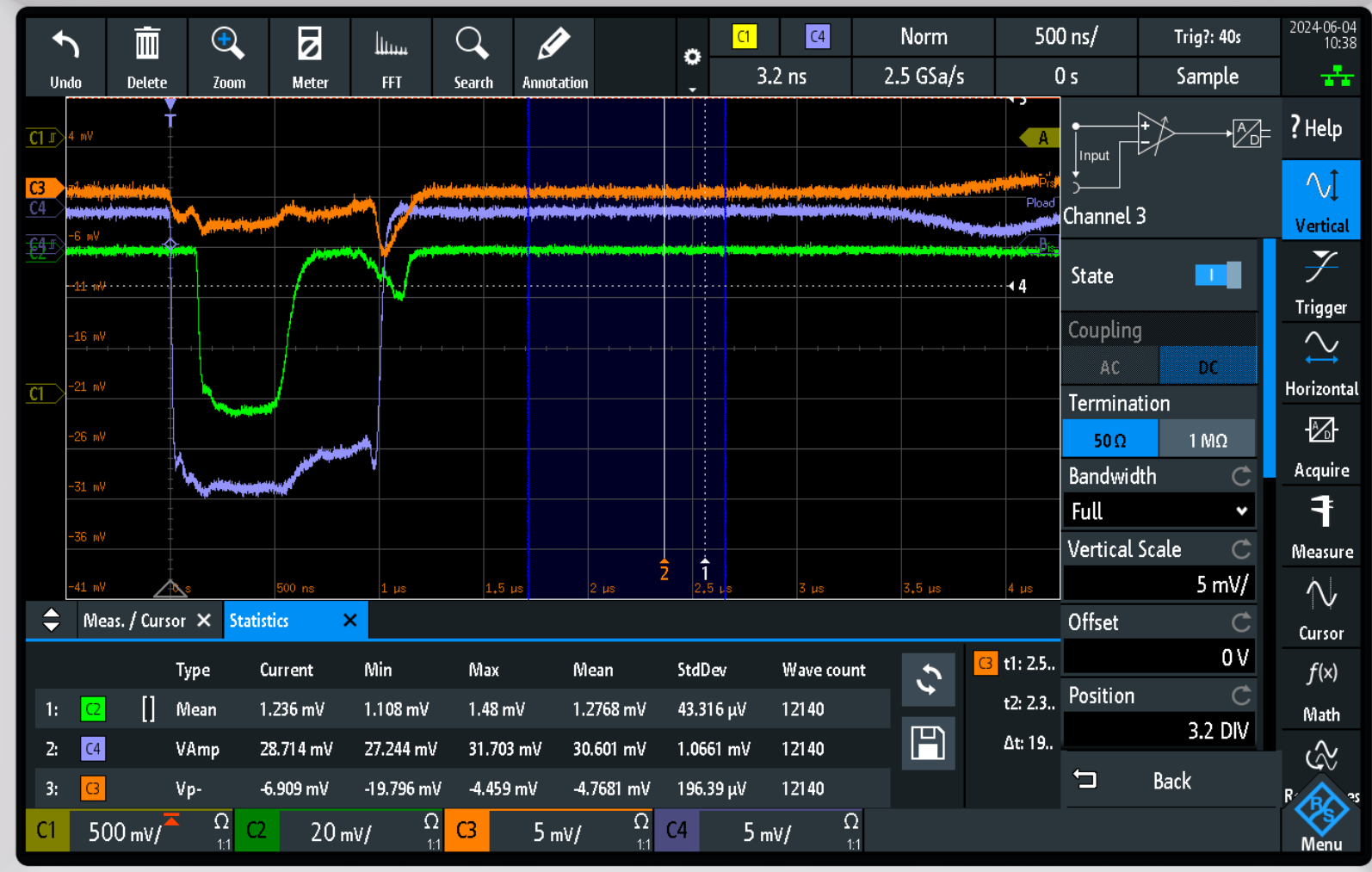Save statistics with the floppy disk icon
The image size is (1372, 872).
click(x=928, y=743)
